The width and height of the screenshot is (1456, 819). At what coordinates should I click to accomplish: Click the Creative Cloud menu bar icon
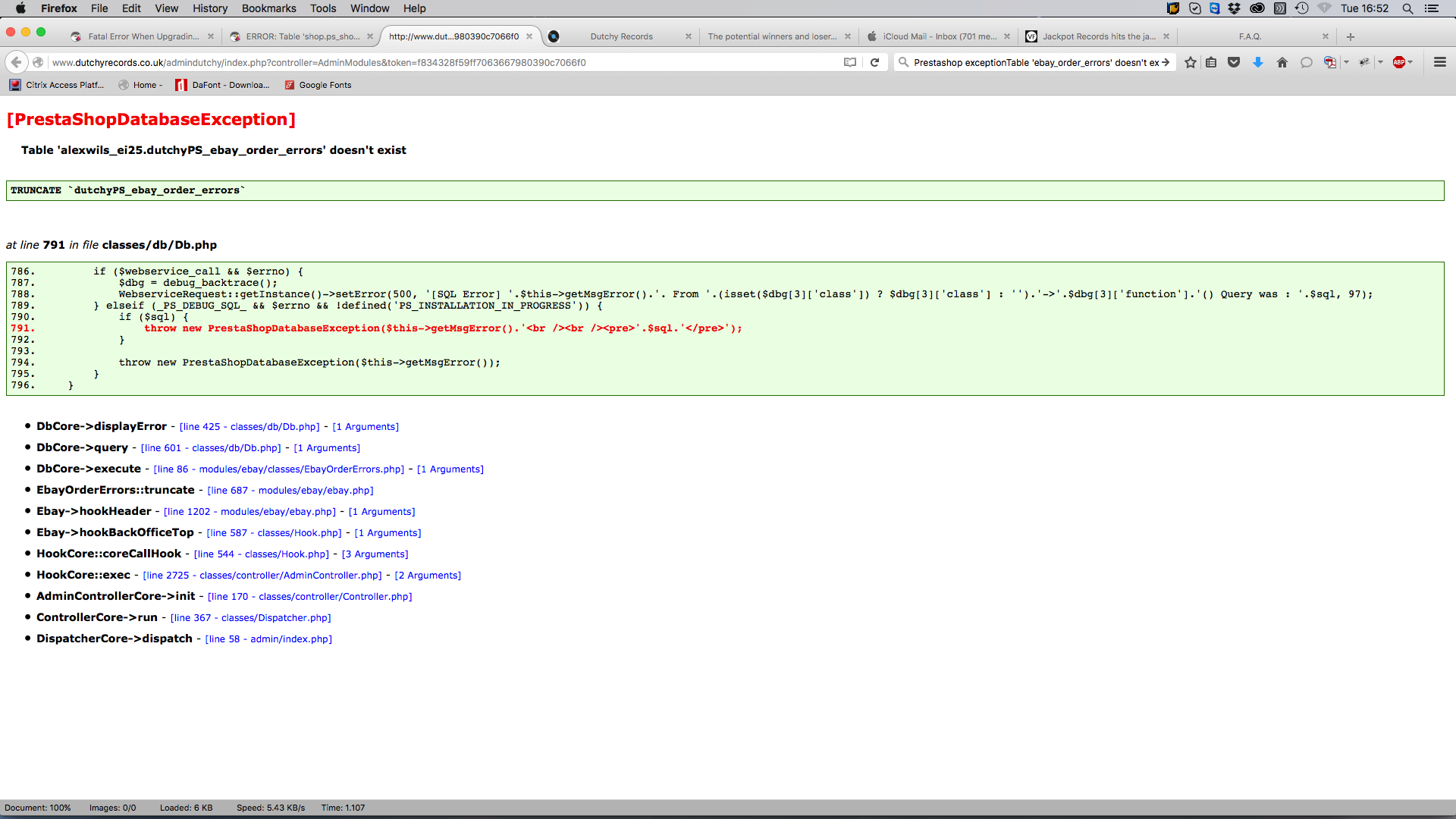point(1257,8)
